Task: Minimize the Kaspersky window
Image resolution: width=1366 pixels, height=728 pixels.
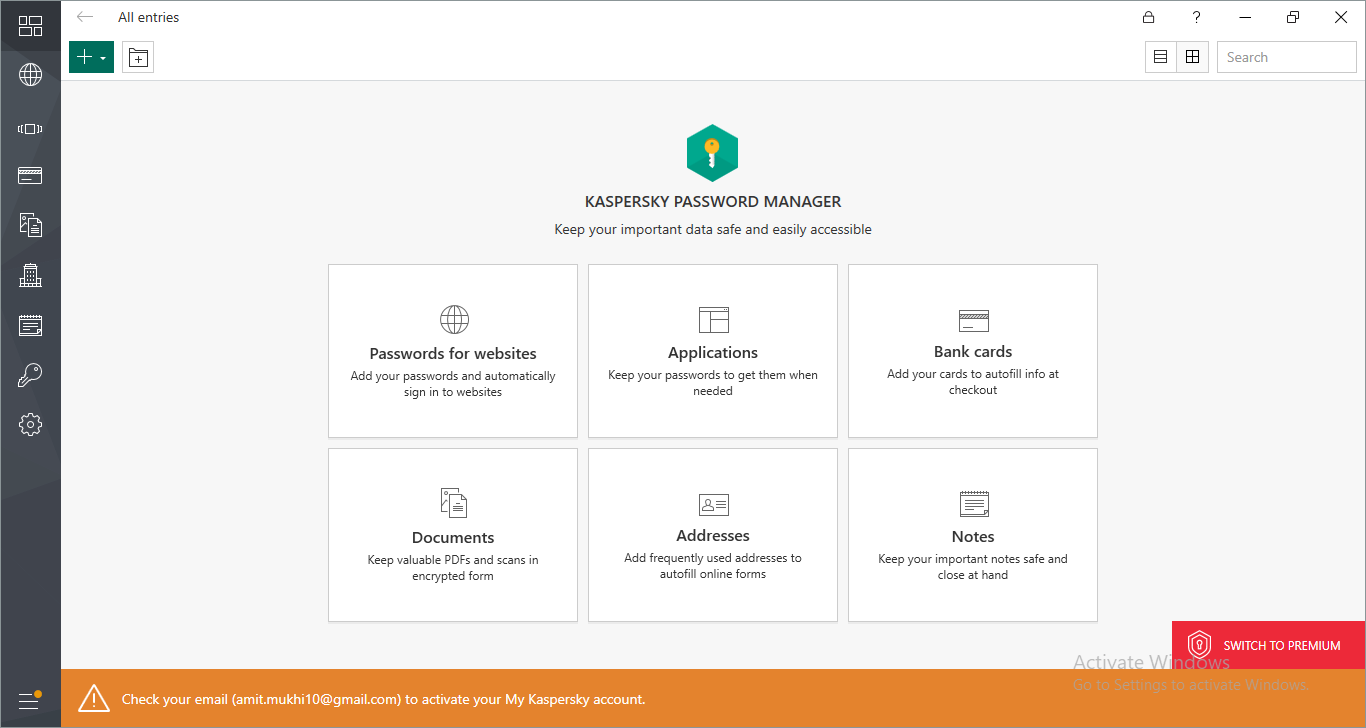Action: [x=1245, y=17]
